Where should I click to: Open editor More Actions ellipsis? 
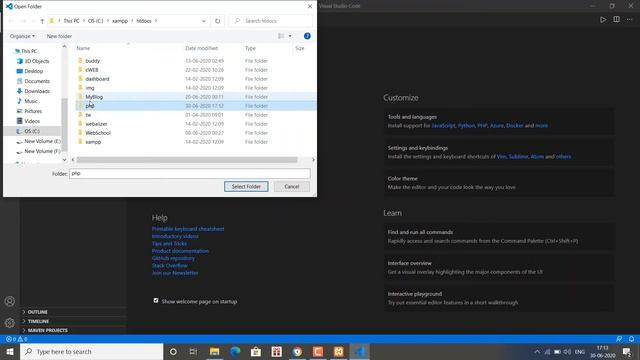pos(629,20)
